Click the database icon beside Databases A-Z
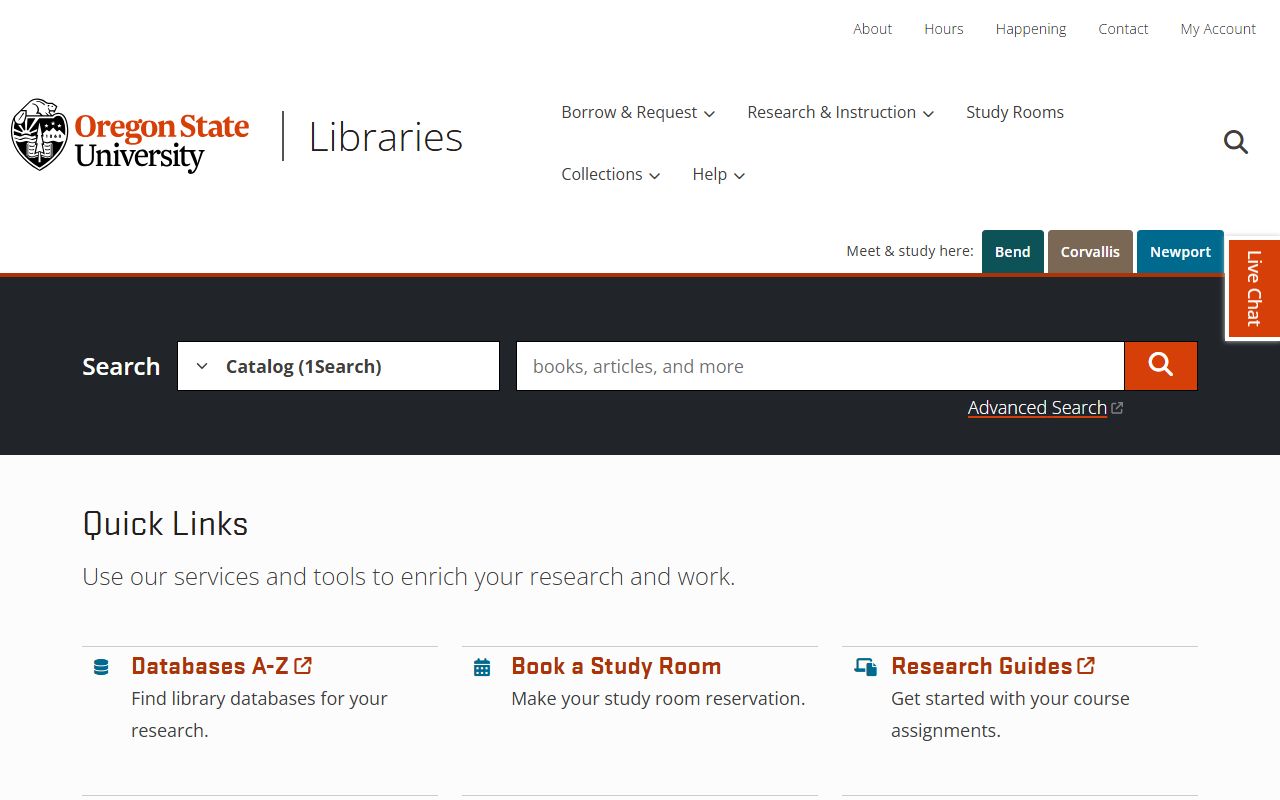 (101, 667)
